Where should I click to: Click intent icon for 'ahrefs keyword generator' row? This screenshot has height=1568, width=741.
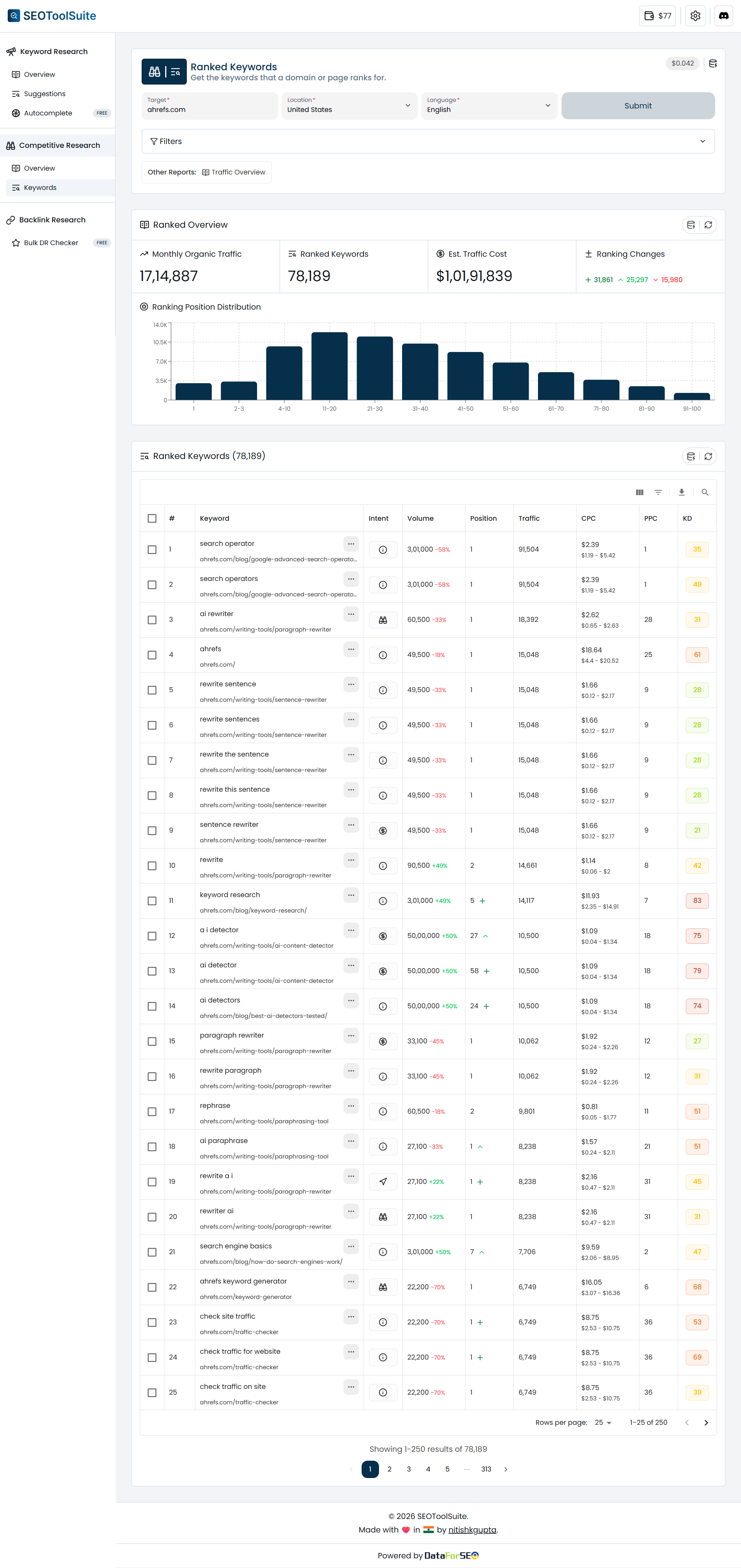coord(383,1287)
